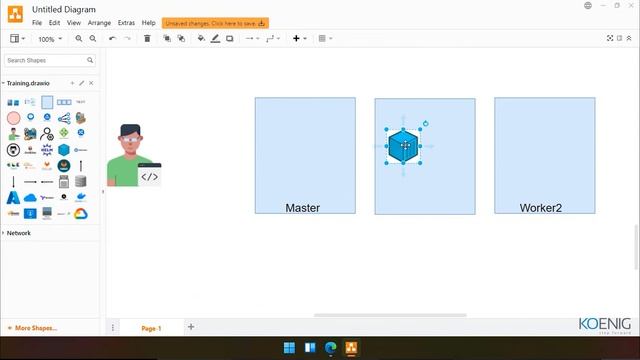Open the Extras menu

126,23
